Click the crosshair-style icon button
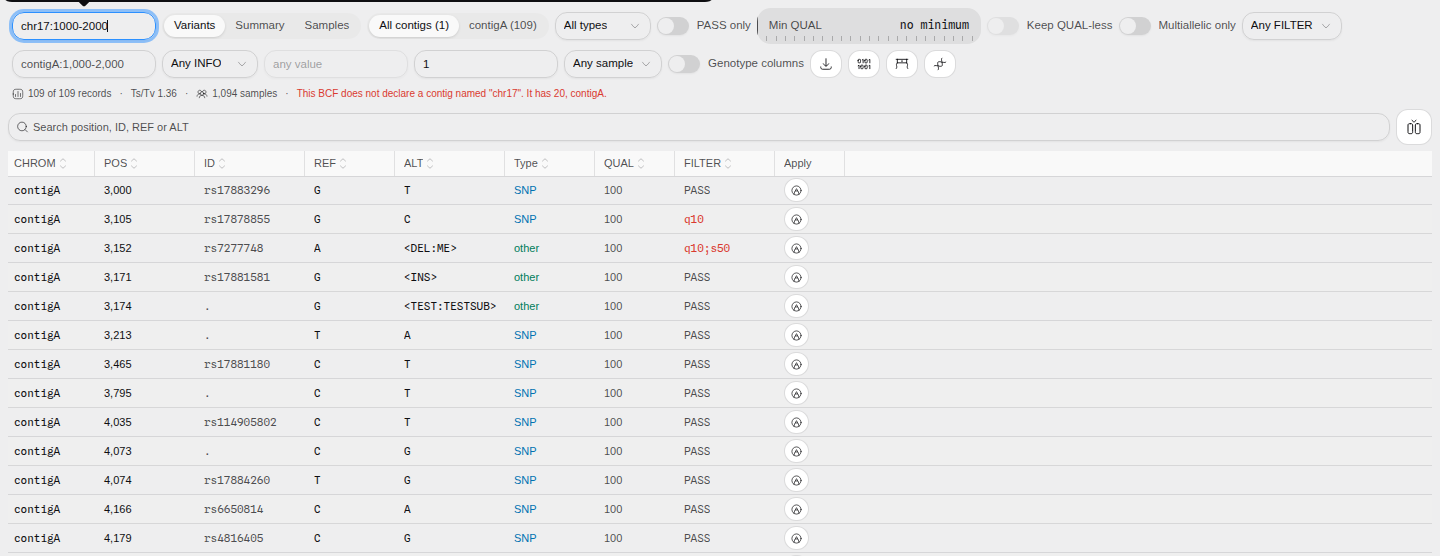1440x556 pixels. (x=940, y=64)
